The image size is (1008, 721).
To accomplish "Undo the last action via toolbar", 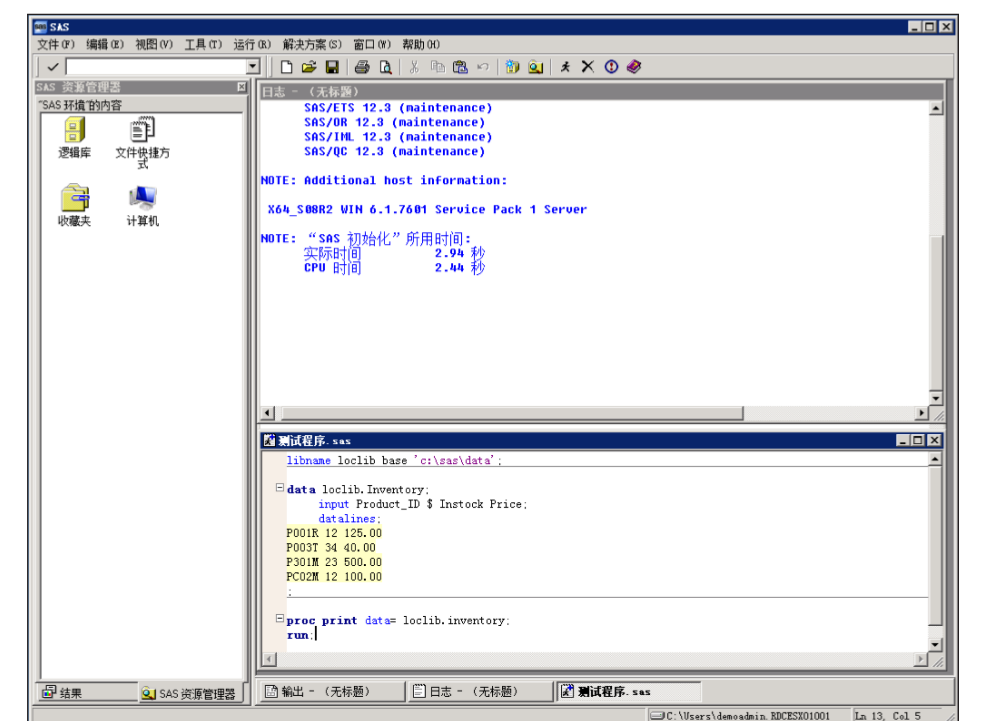I will coord(483,67).
